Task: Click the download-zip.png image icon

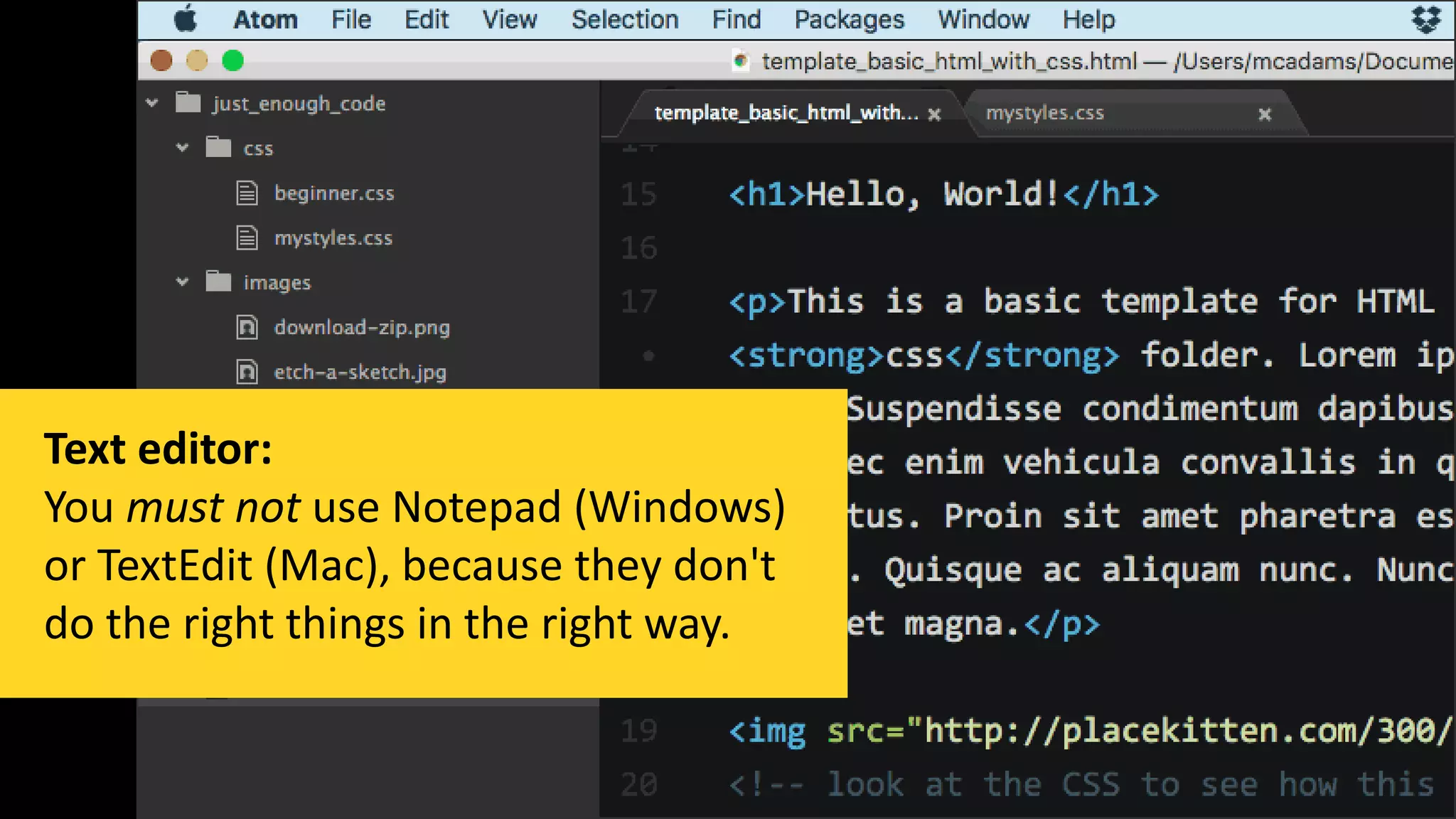Action: point(247,327)
